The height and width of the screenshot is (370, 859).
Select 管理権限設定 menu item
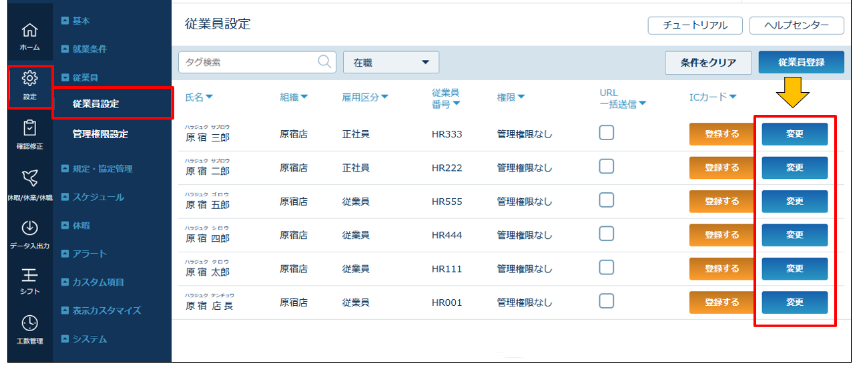coord(100,134)
